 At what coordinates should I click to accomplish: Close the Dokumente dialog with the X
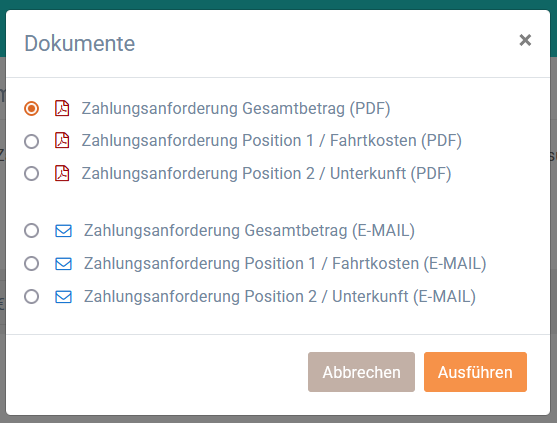525,40
